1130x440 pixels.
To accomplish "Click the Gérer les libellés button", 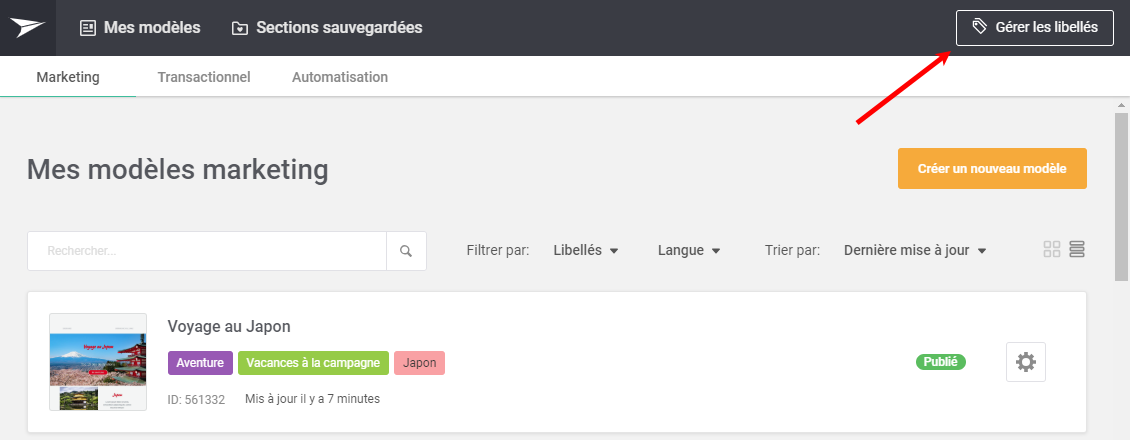I will tap(1034, 27).
